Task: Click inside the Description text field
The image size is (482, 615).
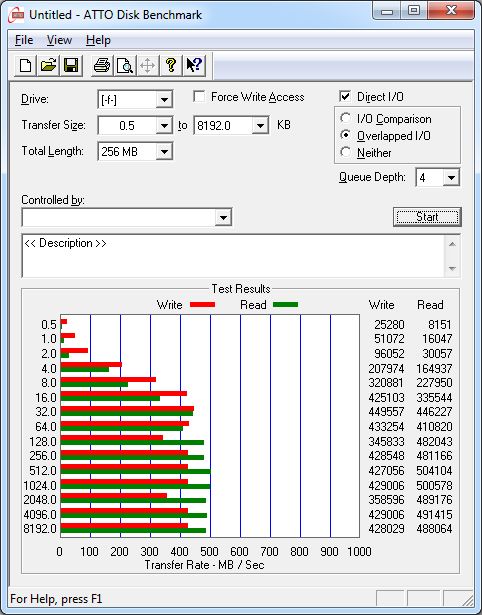Action: pos(234,256)
